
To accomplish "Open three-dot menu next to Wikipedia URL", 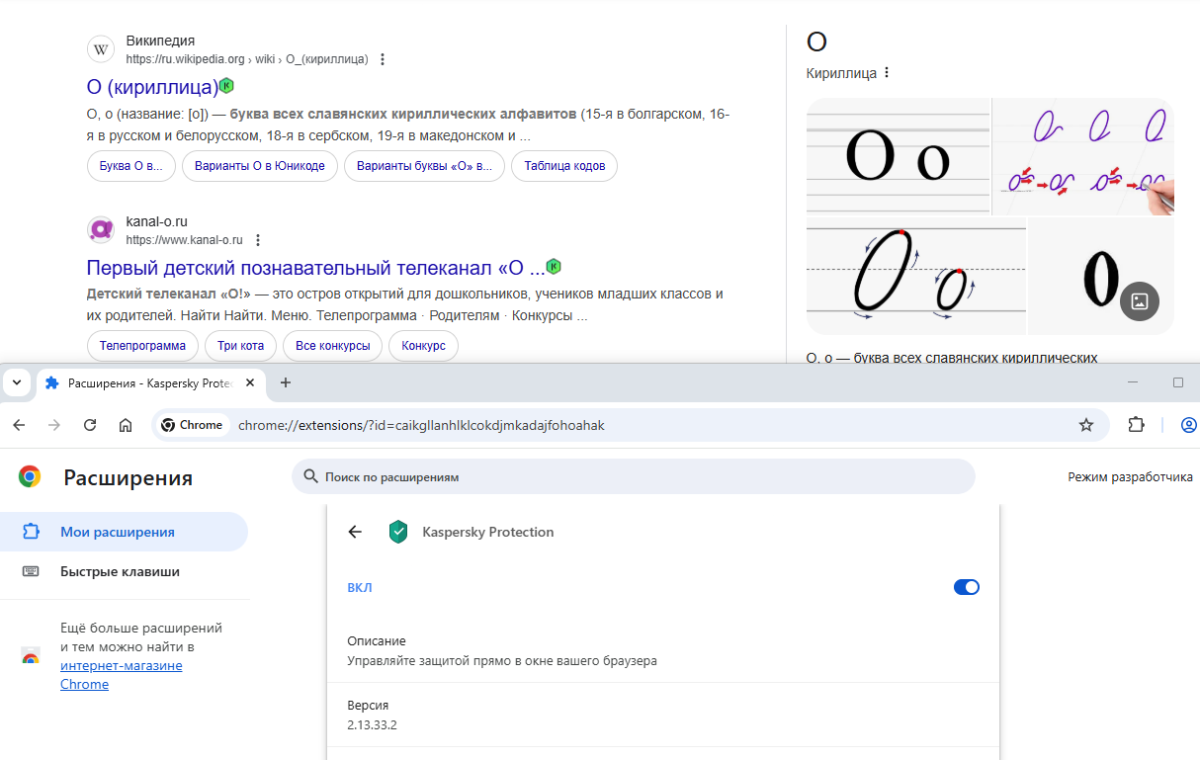I will (382, 59).
